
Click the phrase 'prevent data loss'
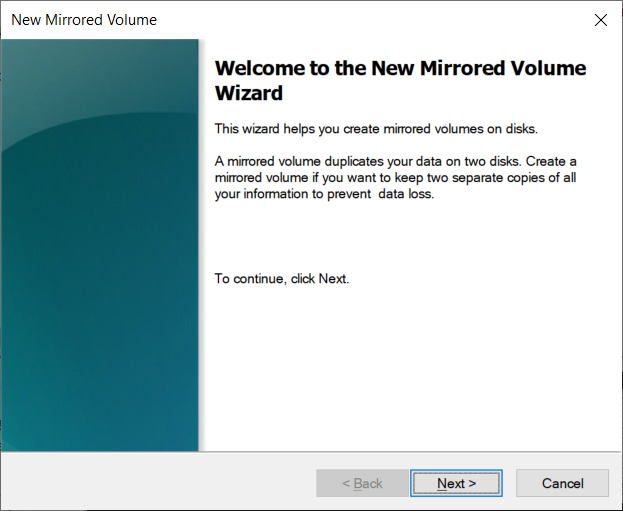point(380,194)
